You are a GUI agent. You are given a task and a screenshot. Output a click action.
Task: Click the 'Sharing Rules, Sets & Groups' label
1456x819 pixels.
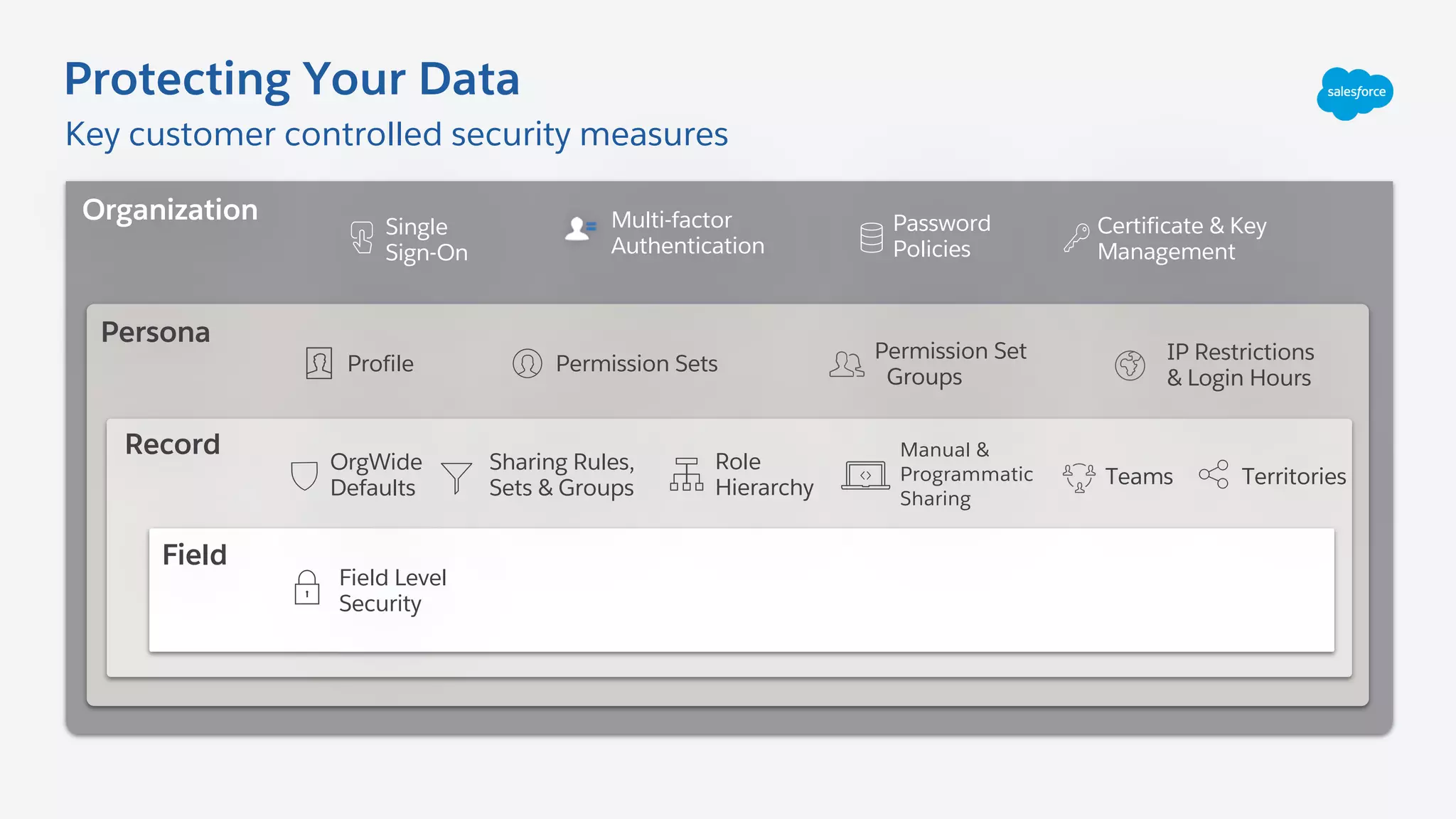tap(562, 475)
